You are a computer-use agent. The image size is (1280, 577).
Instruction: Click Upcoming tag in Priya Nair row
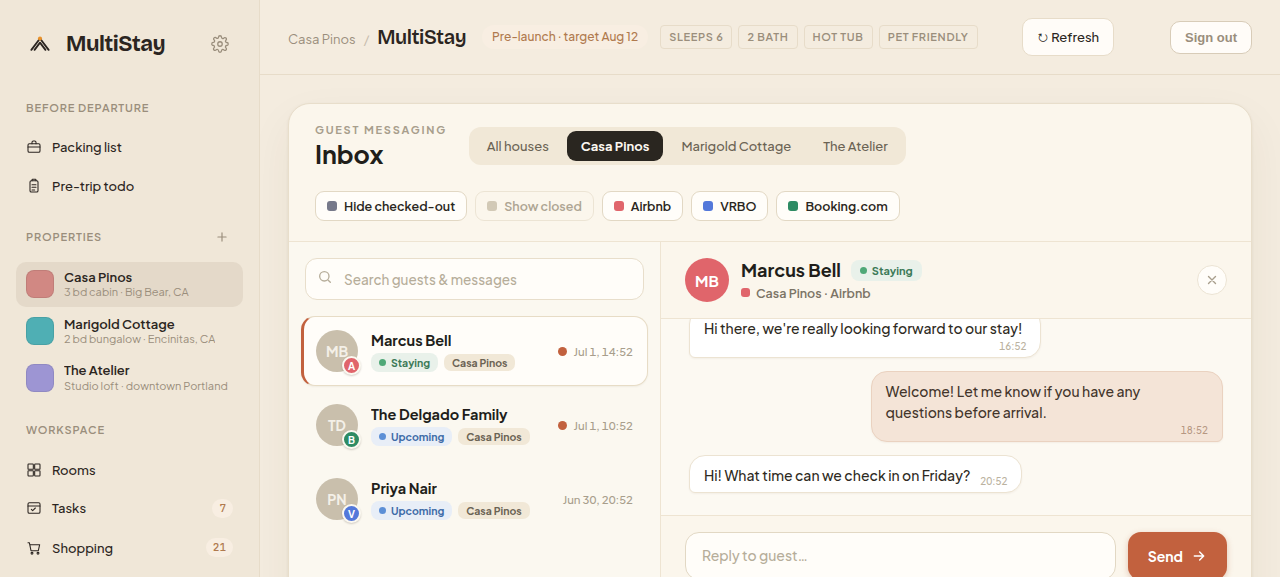click(x=411, y=511)
